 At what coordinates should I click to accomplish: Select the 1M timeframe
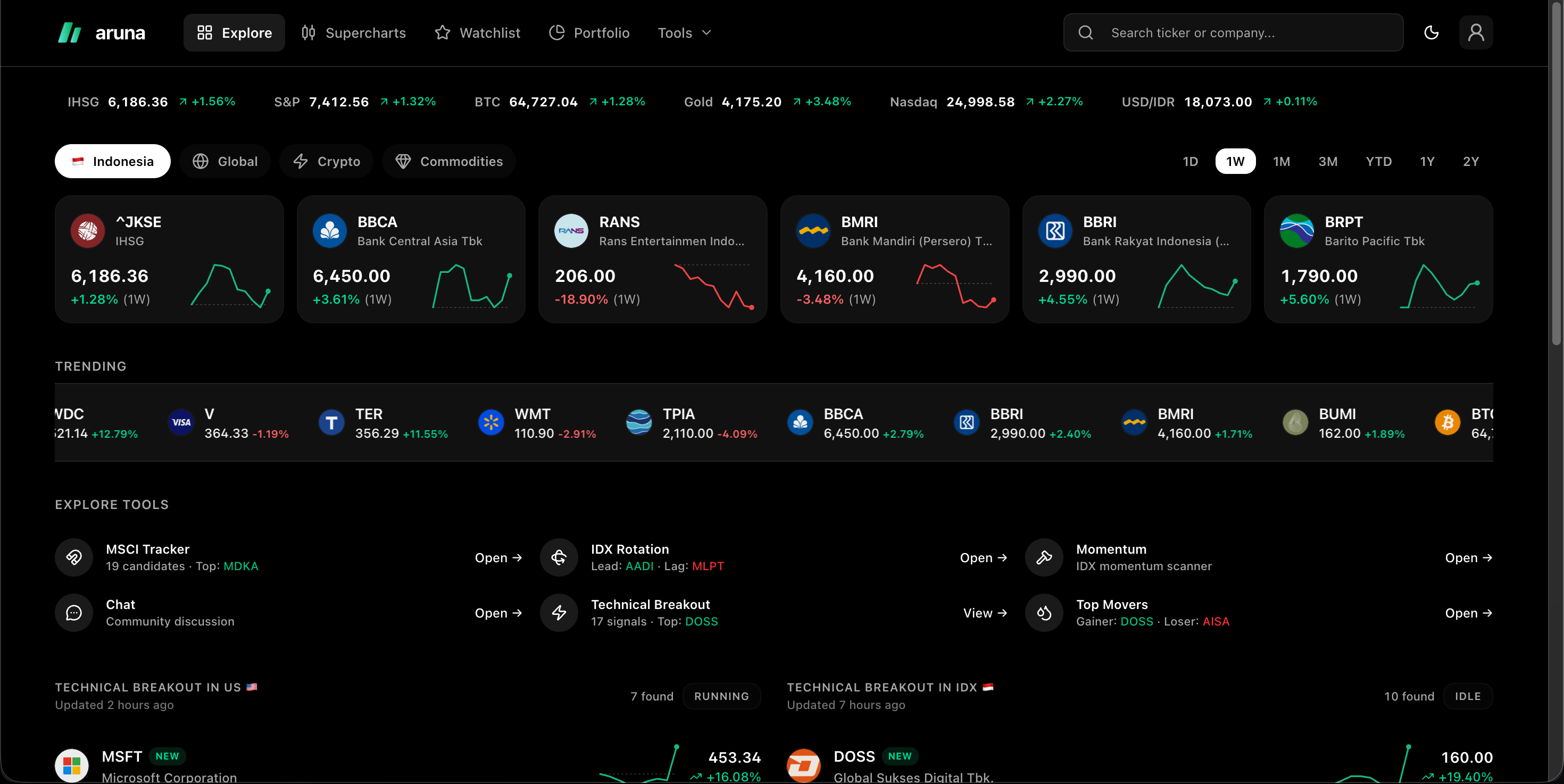point(1281,161)
